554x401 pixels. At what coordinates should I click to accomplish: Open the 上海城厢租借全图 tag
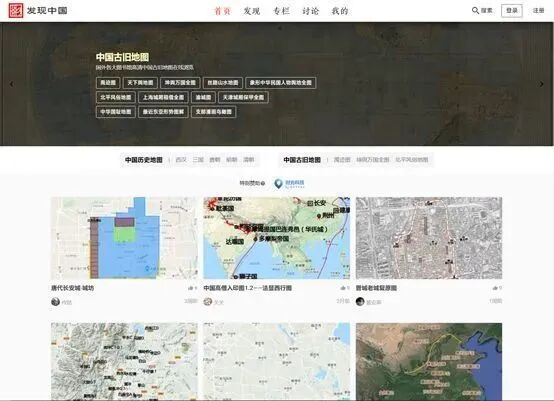coord(163,97)
